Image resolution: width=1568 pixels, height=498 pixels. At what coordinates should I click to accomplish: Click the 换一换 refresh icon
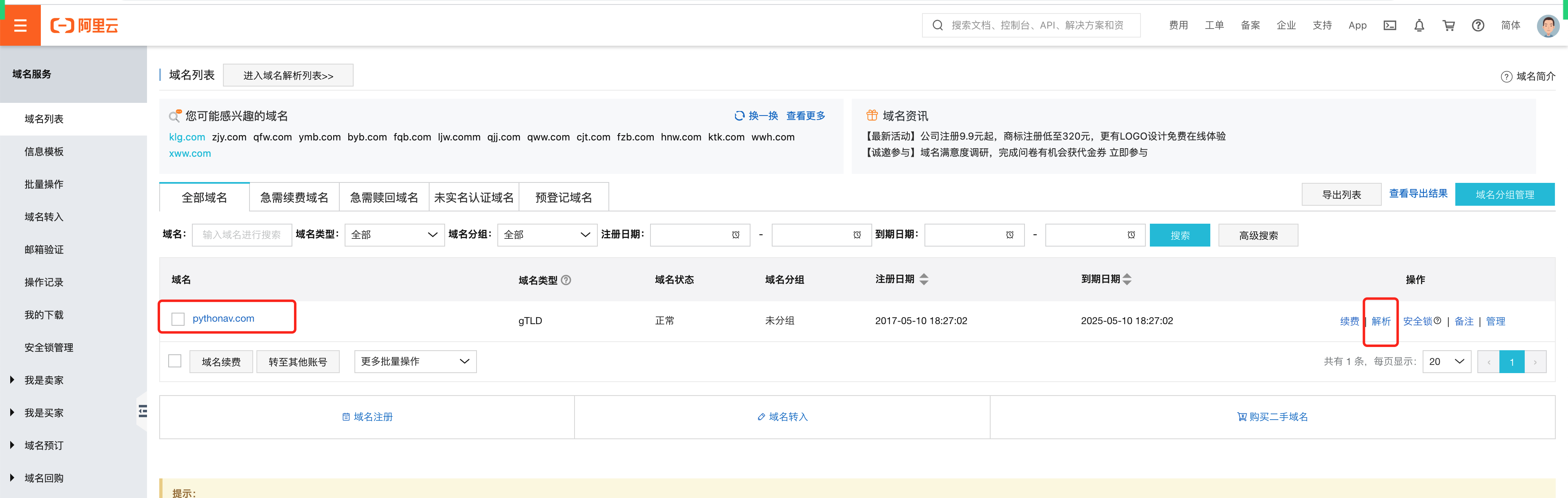(739, 116)
